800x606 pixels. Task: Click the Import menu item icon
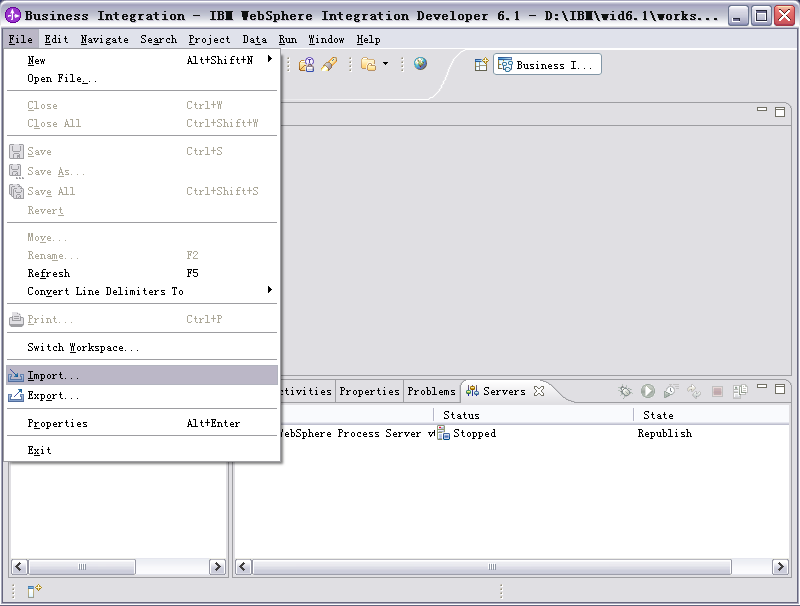[16, 376]
